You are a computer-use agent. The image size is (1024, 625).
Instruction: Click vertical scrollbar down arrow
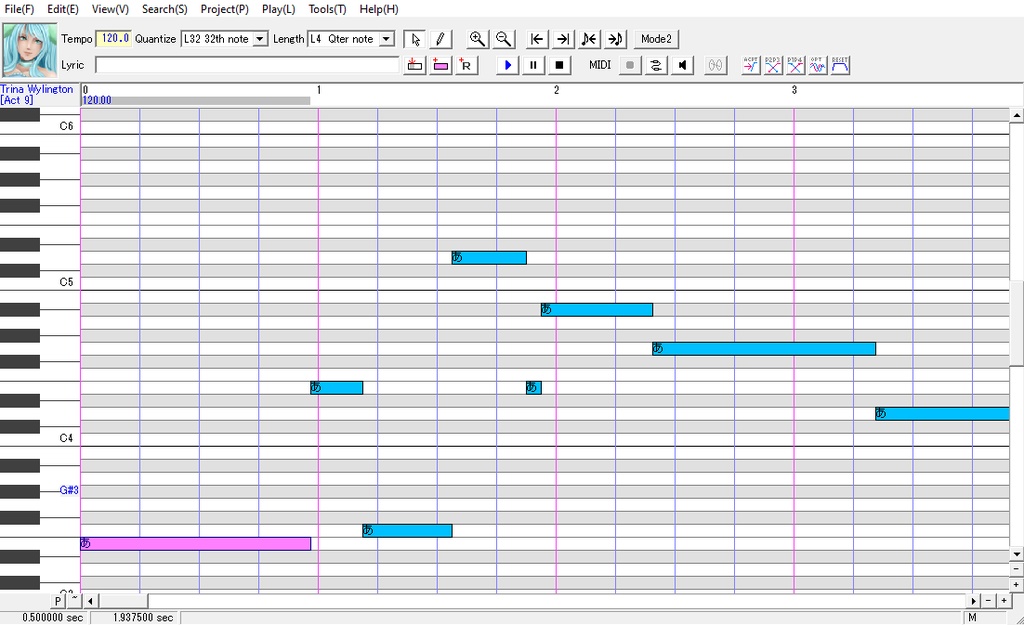(1016, 554)
